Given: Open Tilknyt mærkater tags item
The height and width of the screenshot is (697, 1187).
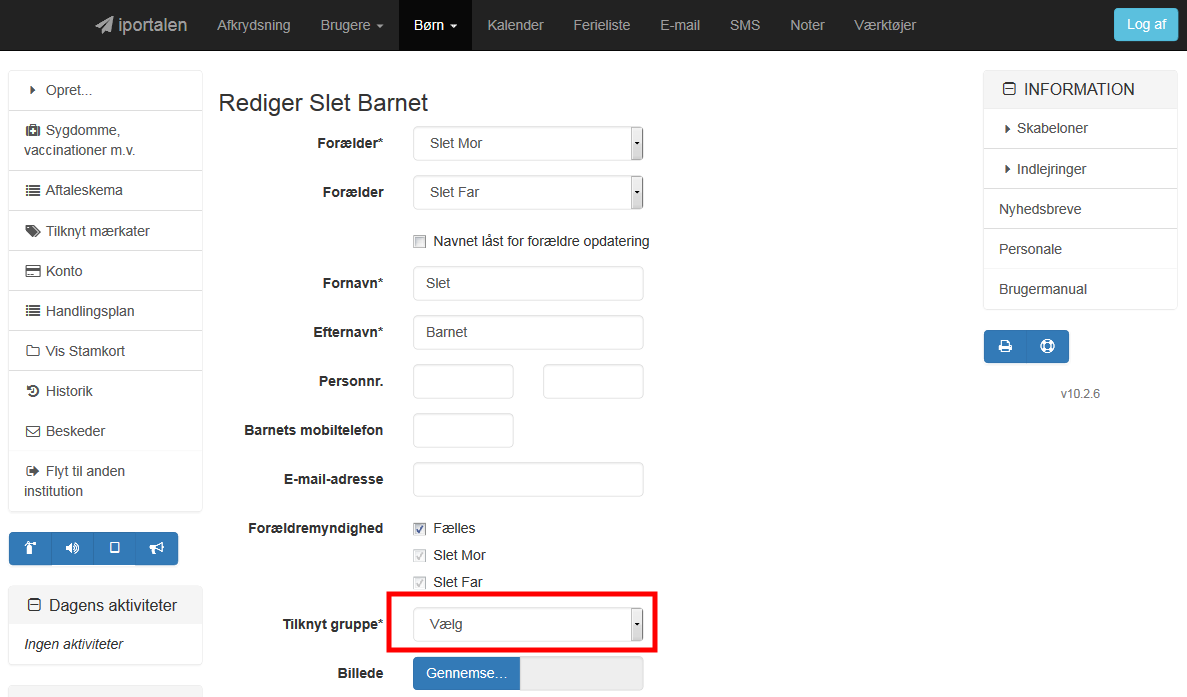Looking at the screenshot, I should pos(105,231).
